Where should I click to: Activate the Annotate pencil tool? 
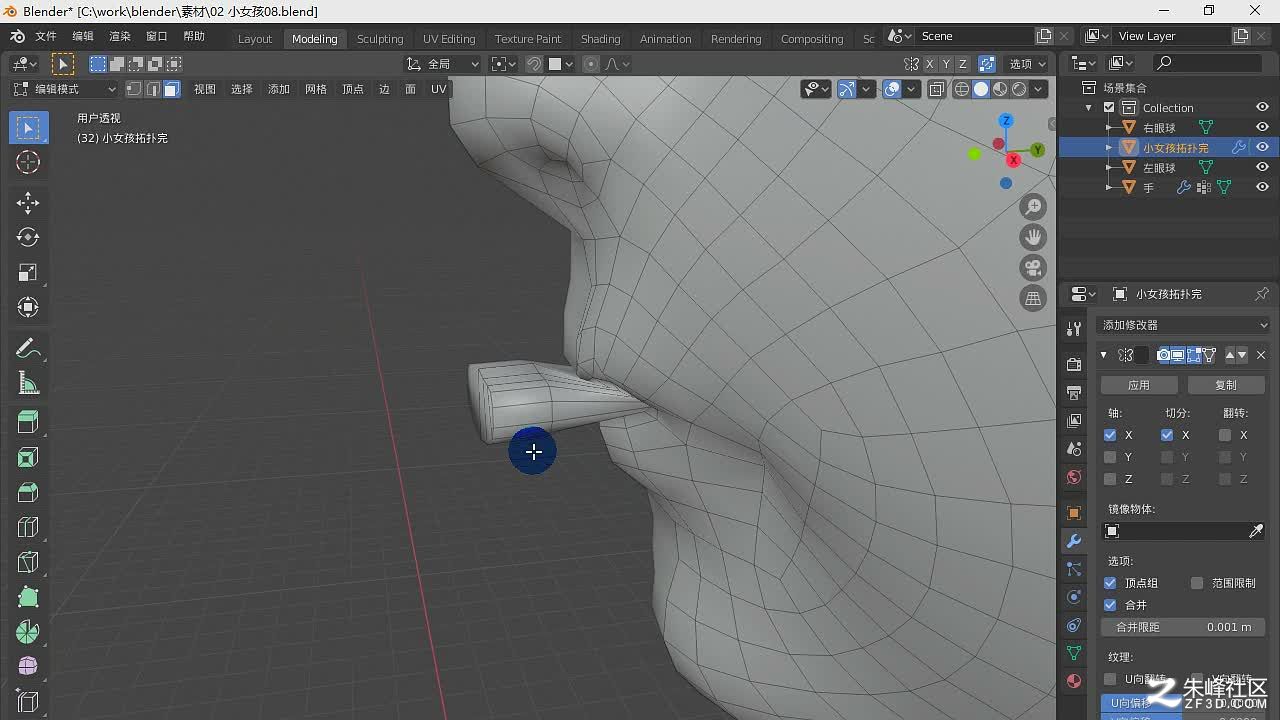pyautogui.click(x=28, y=348)
